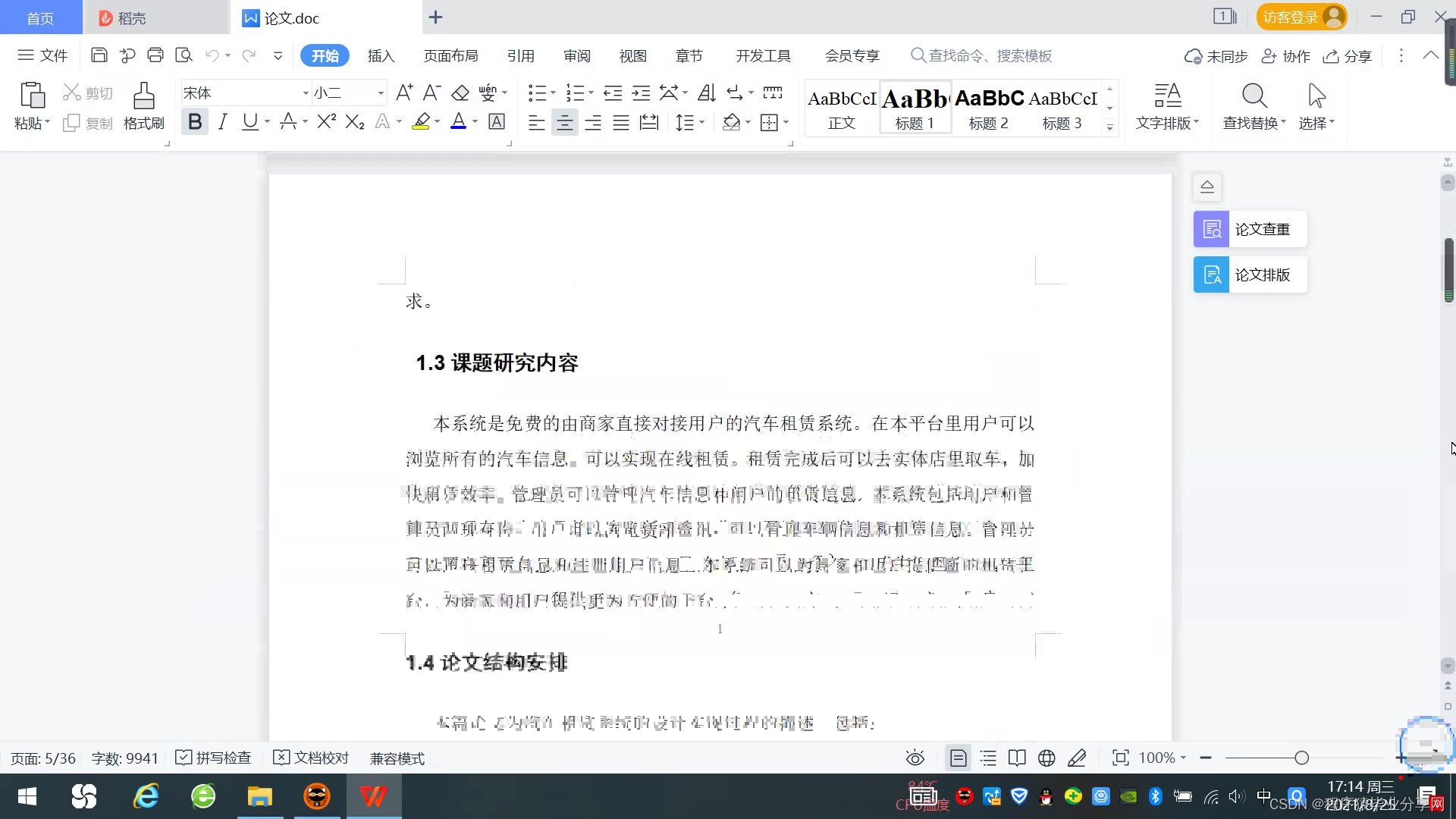Viewport: 1456px width, 819px height.
Task: Open the zoom percentage 100% dropdown
Action: 1163,758
